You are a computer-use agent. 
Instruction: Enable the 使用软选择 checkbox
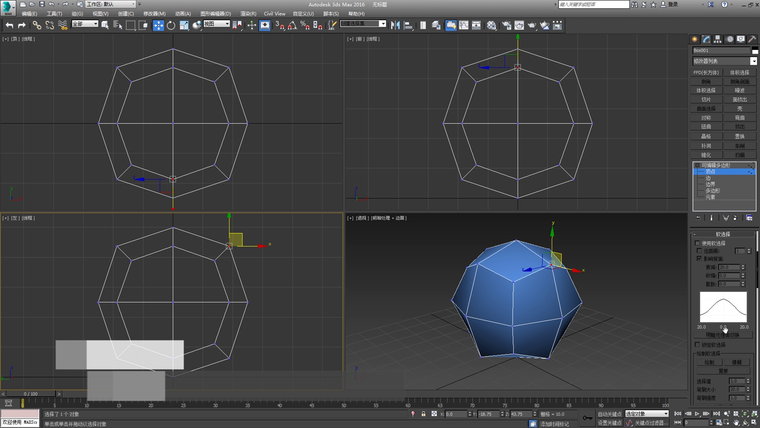698,243
